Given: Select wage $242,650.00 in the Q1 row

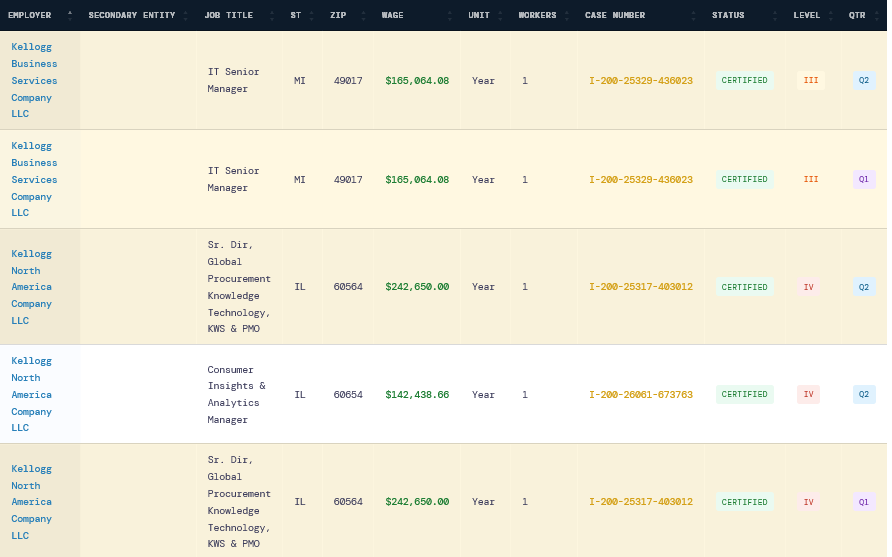Looking at the screenshot, I should click(417, 502).
